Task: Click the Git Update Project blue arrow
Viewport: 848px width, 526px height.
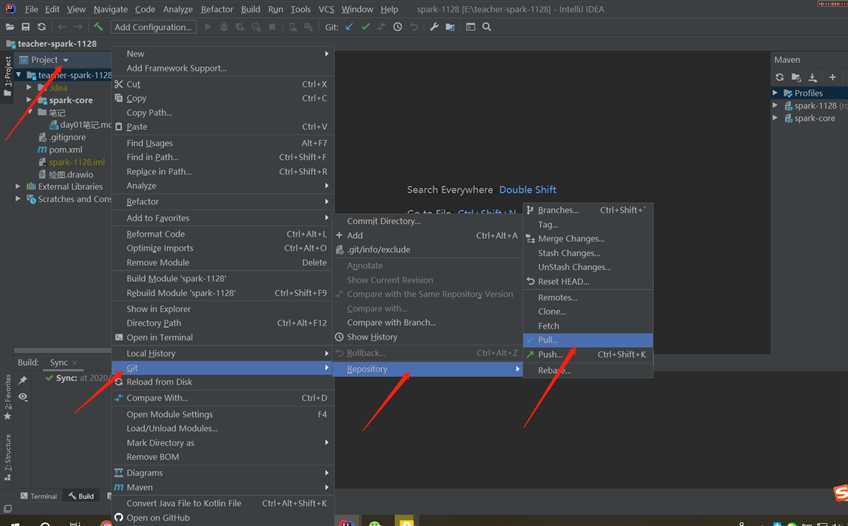Action: coord(349,27)
